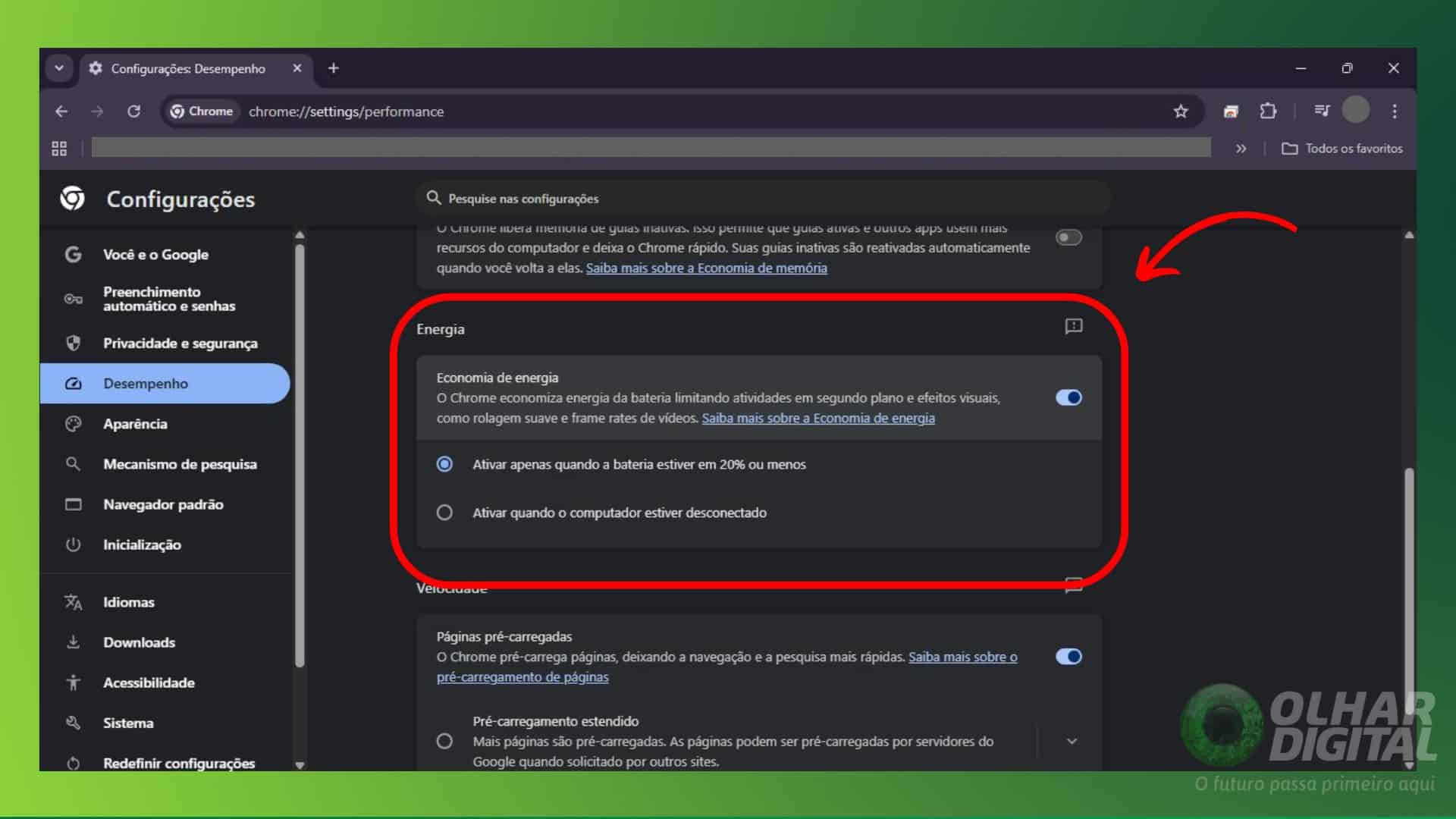
Task: Open Aparência settings
Action: point(135,424)
